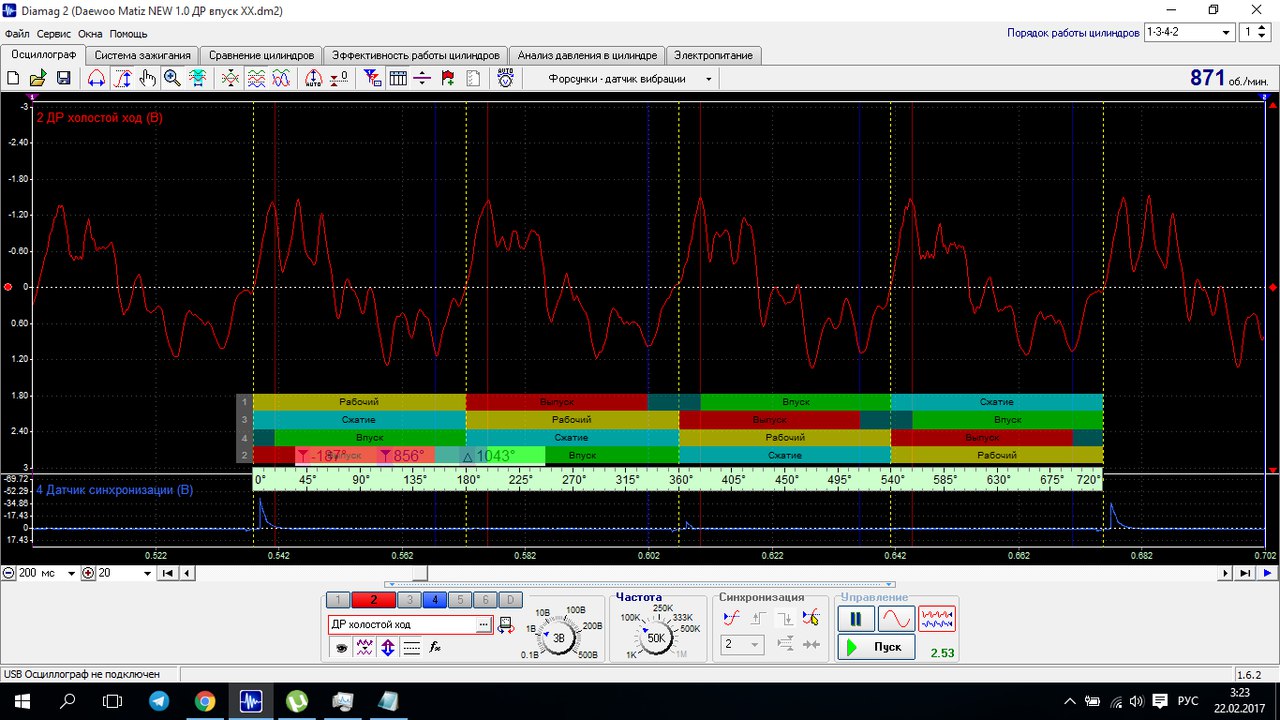Viewport: 1280px width, 720px height.
Task: Click the channel swap meter icon
Action: [x=505, y=624]
